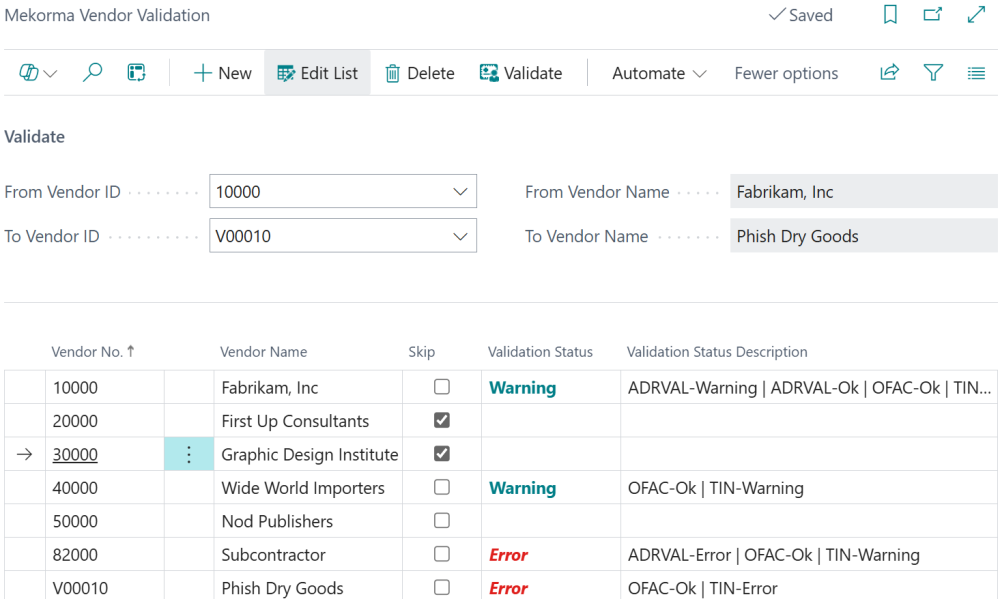
Task: Open the filter funnel icon
Action: tap(933, 72)
